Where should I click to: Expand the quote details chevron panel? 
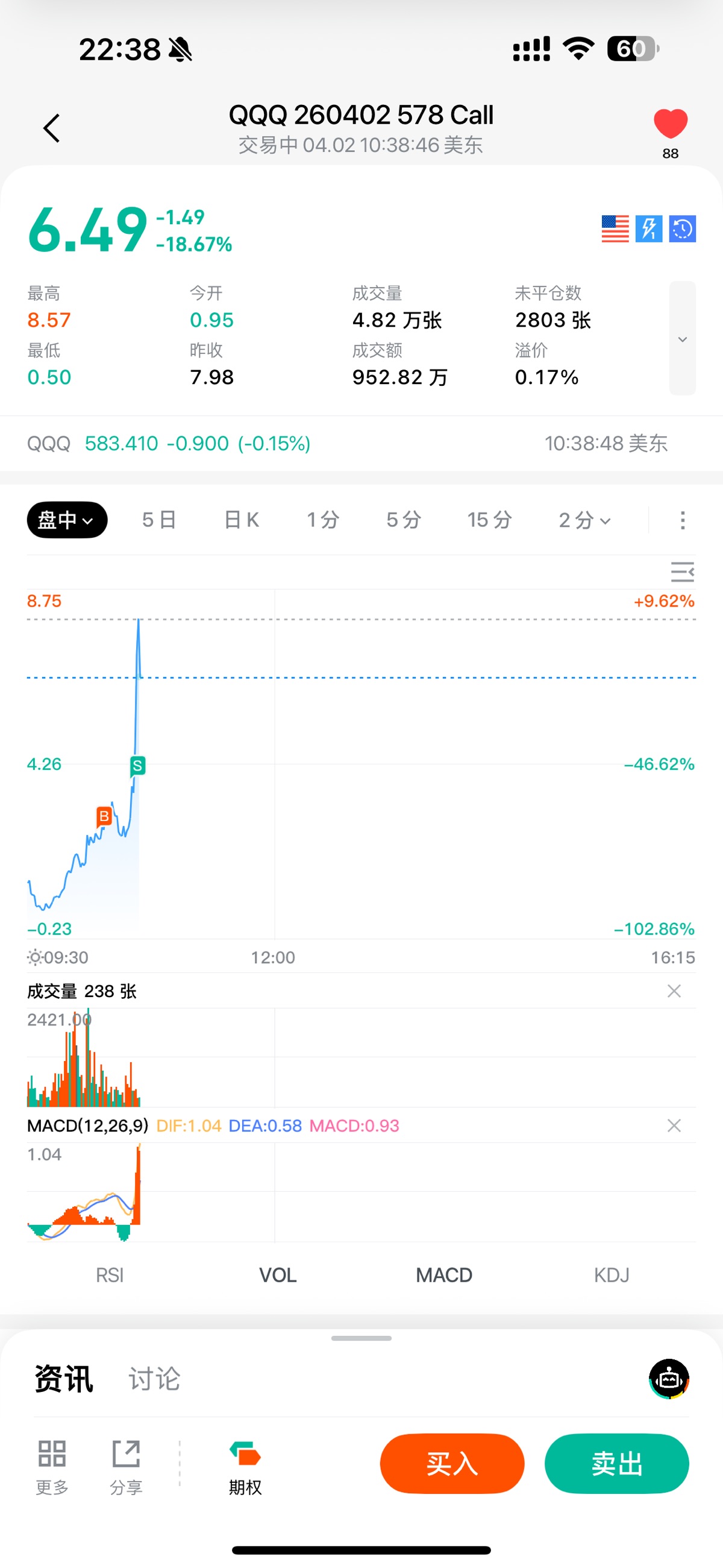[682, 338]
